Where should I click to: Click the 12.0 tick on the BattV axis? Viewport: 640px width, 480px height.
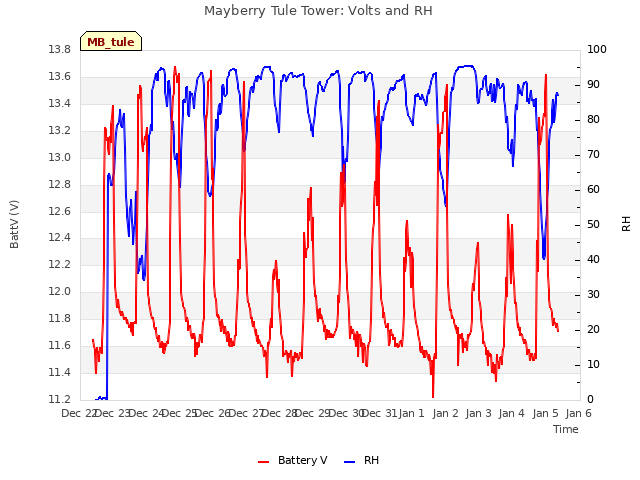coord(60,292)
